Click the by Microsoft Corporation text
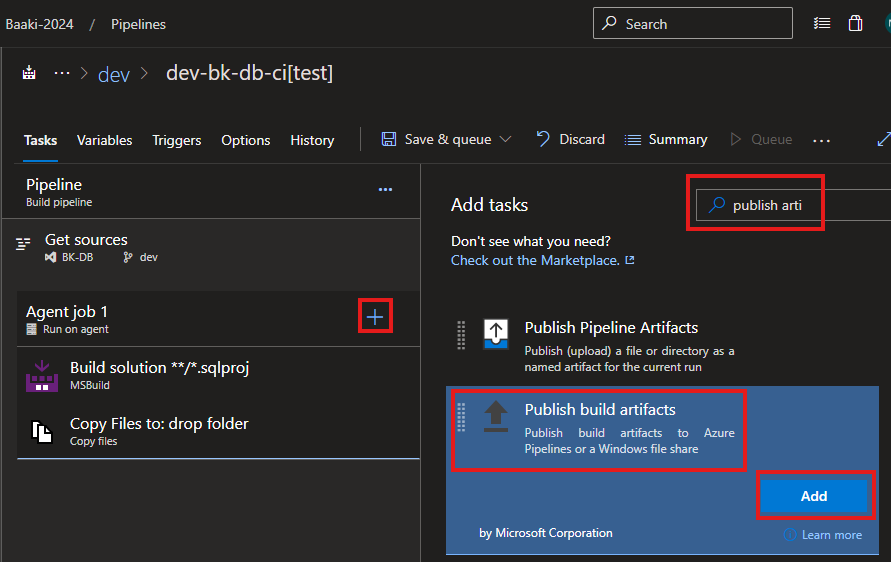891x562 pixels. point(546,533)
